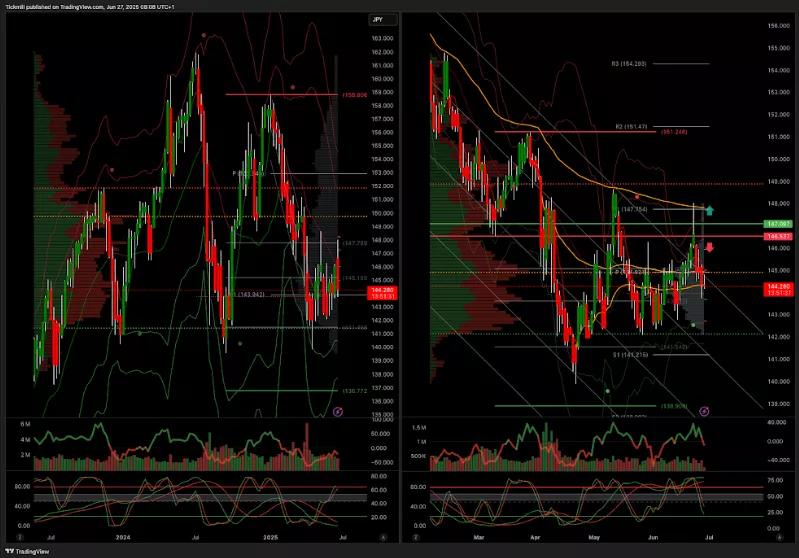Click the '2024' label on left time axis

123,536
